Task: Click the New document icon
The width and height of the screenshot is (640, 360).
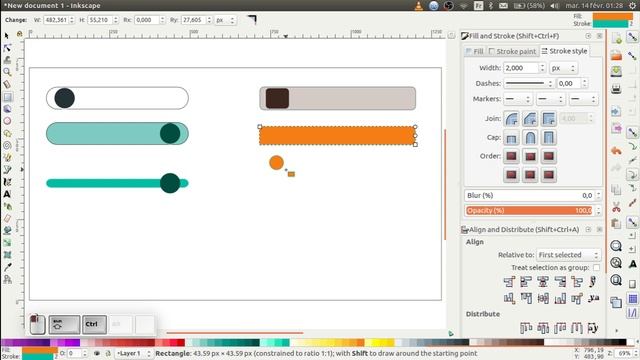Action: [616, 38]
